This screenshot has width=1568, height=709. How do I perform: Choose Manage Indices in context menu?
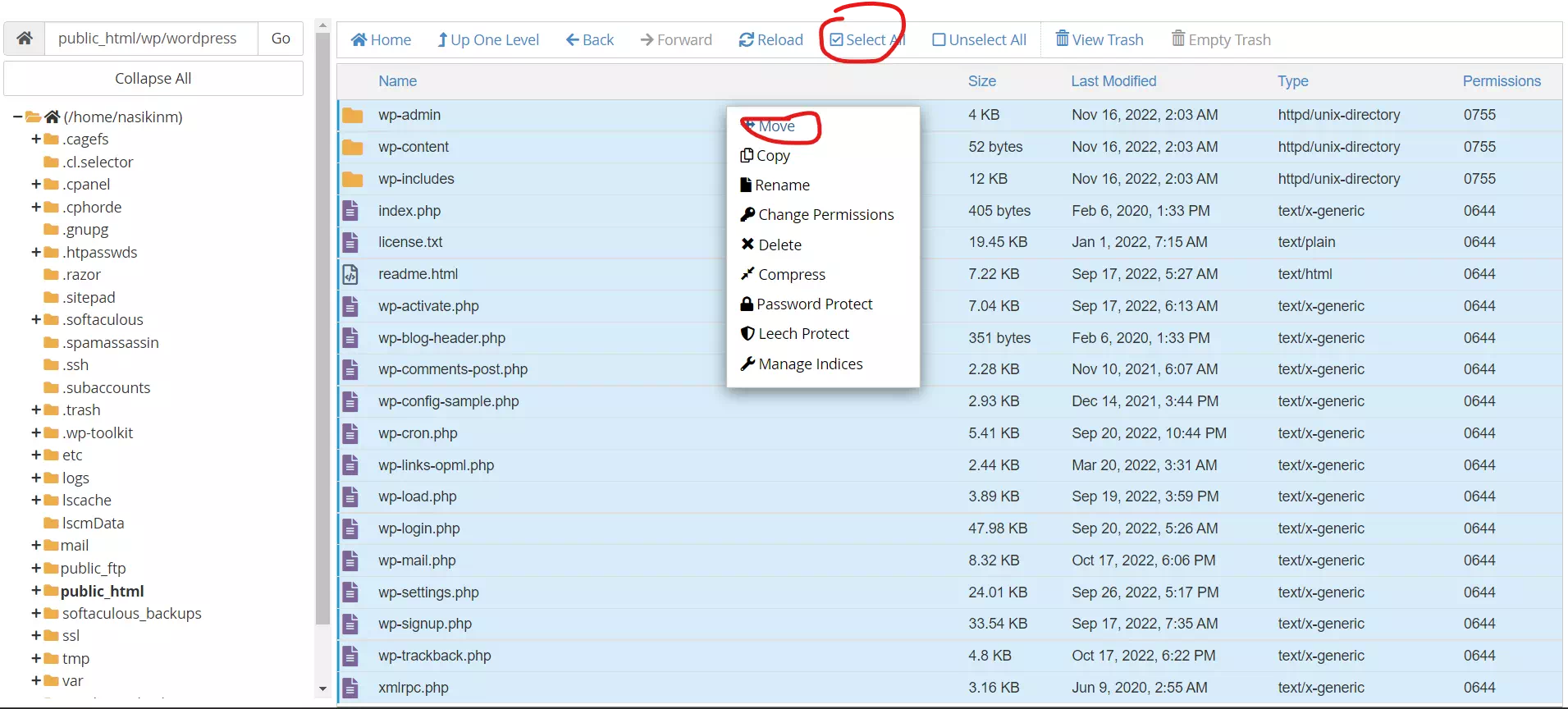click(x=802, y=364)
